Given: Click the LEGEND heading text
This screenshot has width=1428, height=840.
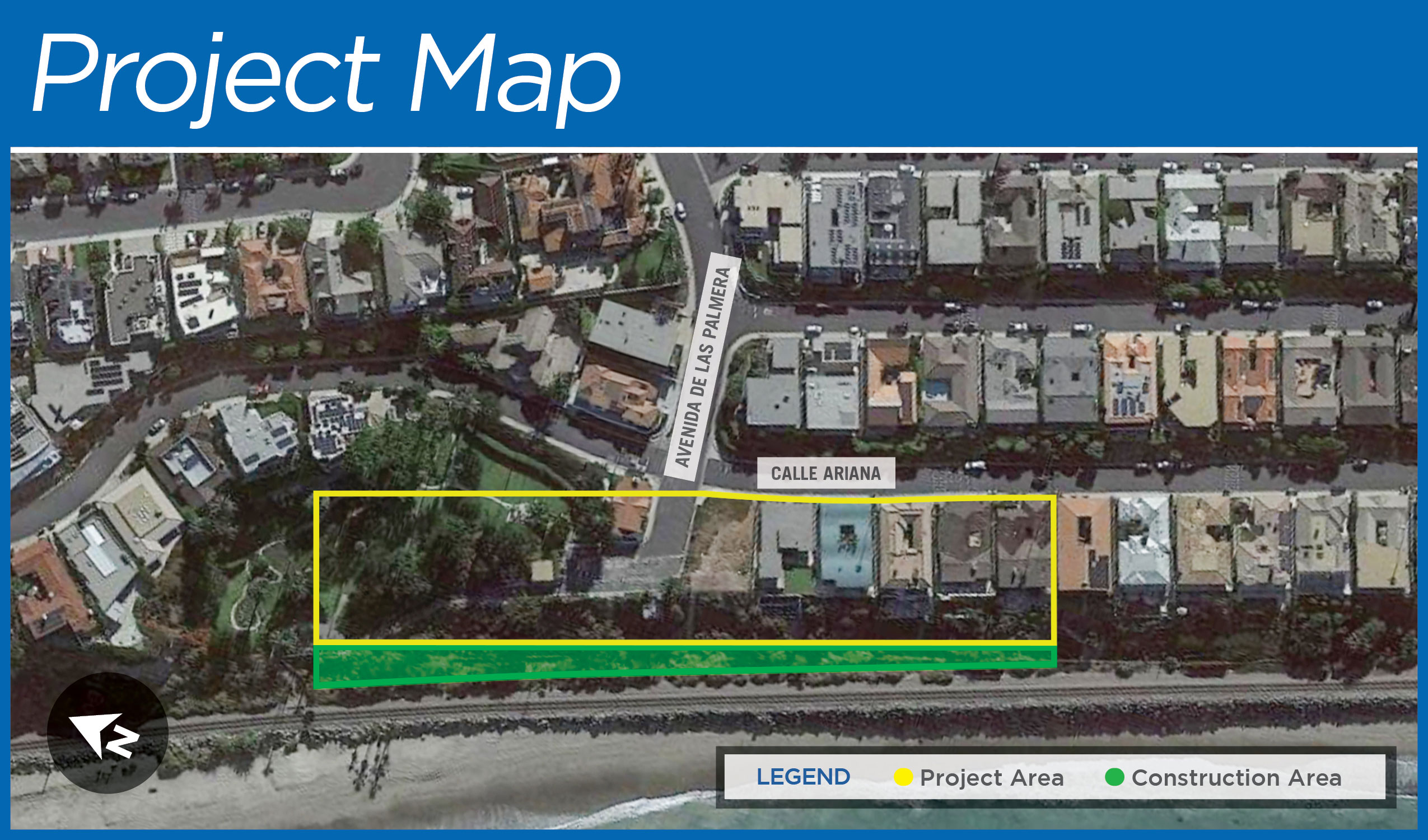Looking at the screenshot, I should tap(803, 777).
